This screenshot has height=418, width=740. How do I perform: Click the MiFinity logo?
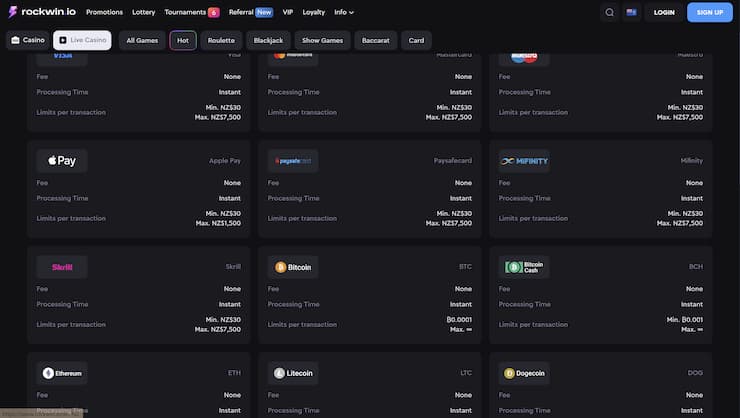[524, 161]
